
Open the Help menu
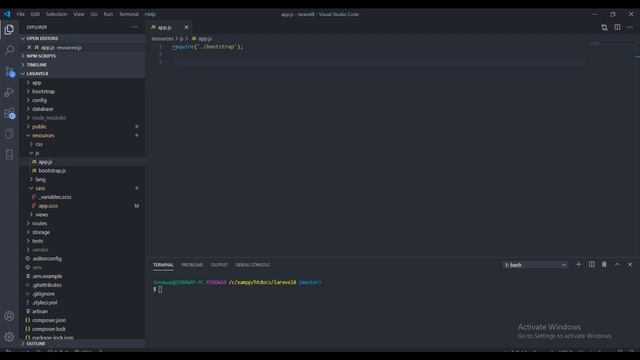click(x=150, y=14)
